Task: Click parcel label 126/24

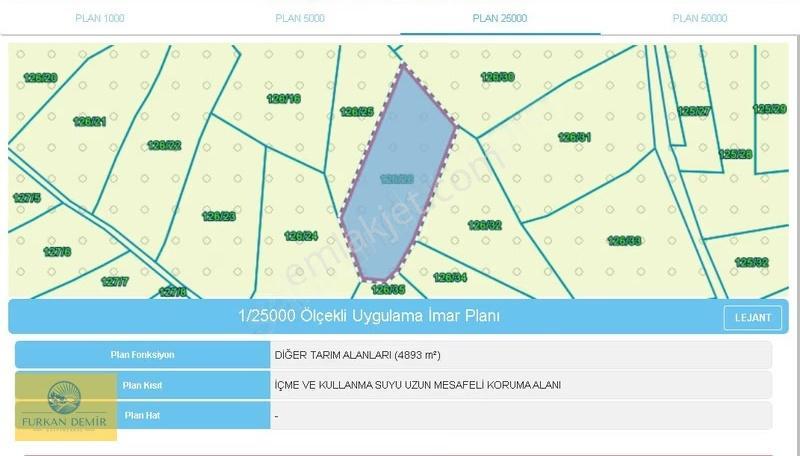Action: (301, 236)
